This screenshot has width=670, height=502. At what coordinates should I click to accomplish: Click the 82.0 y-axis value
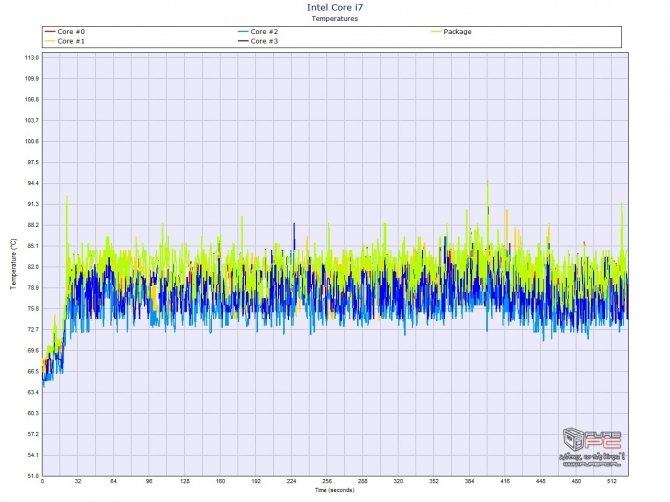(x=33, y=267)
